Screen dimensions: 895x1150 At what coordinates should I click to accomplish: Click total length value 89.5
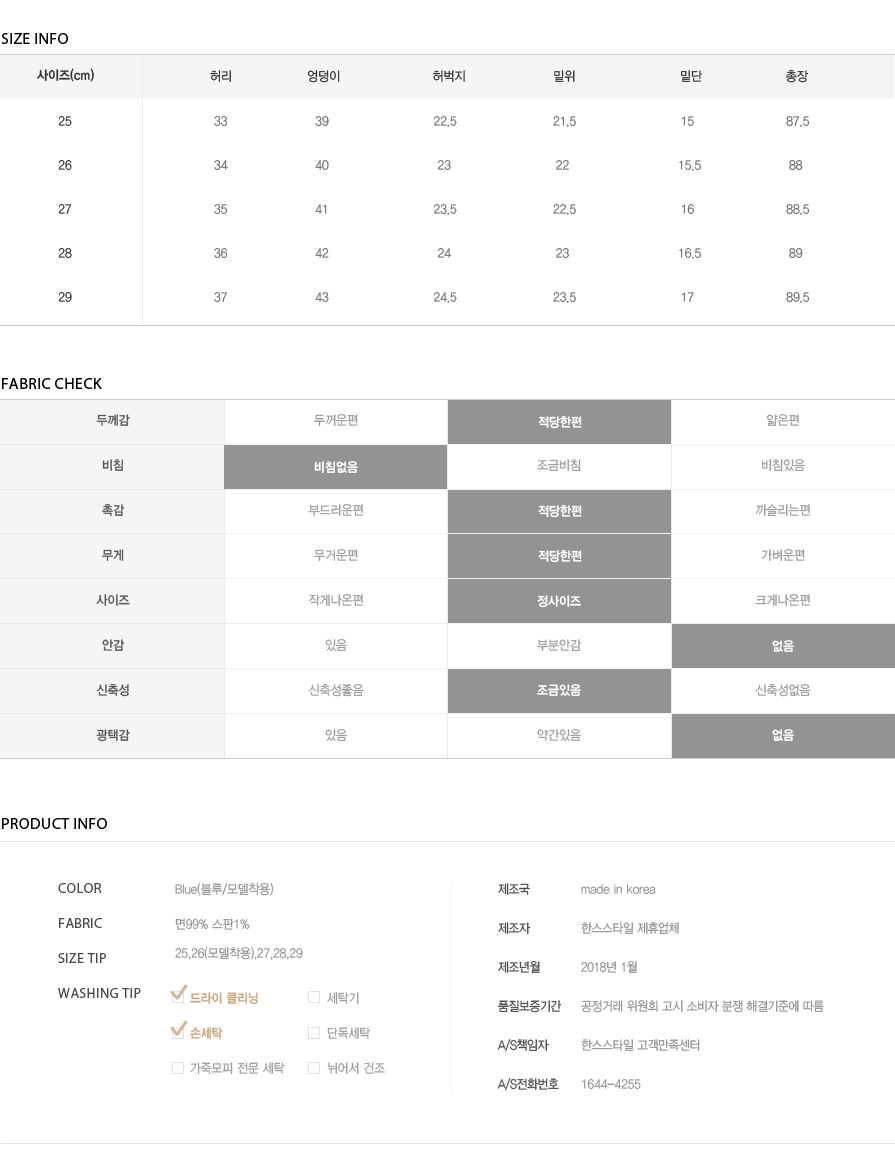point(797,297)
